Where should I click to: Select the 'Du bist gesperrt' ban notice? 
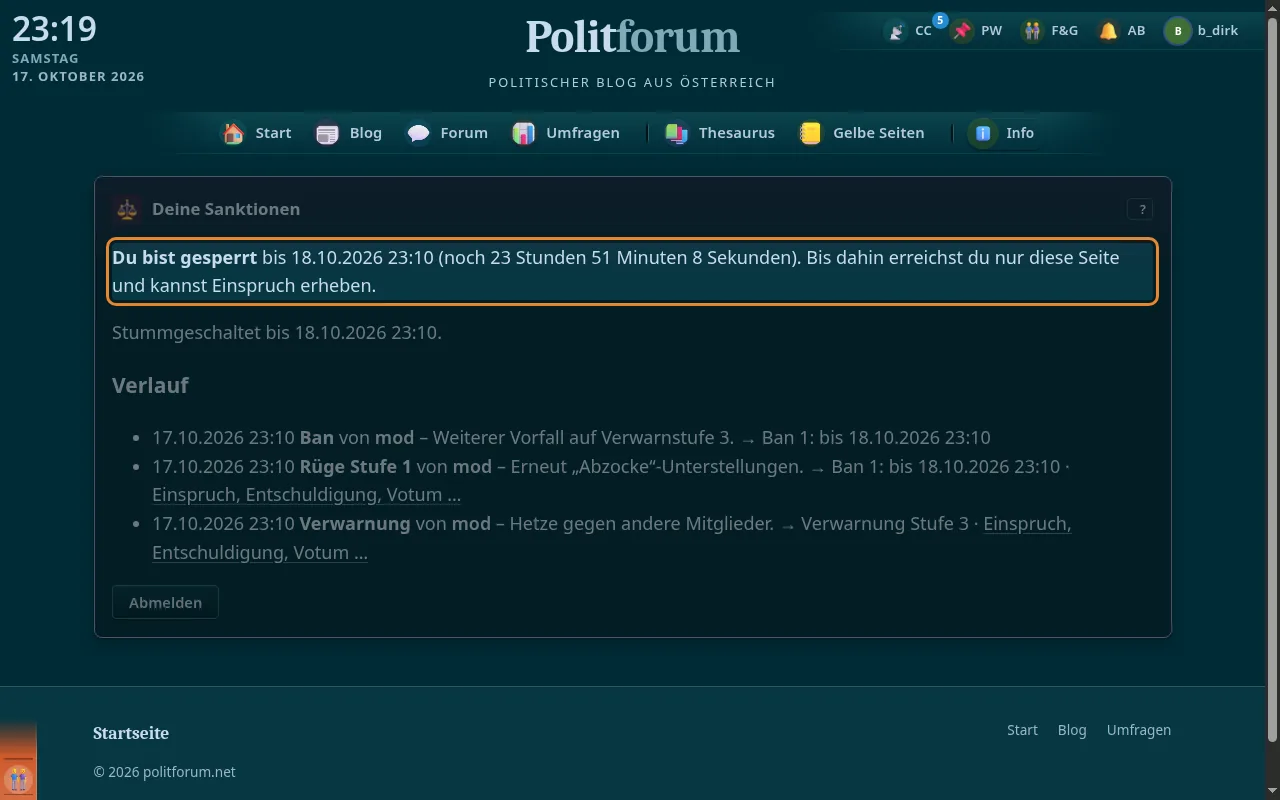(x=632, y=271)
